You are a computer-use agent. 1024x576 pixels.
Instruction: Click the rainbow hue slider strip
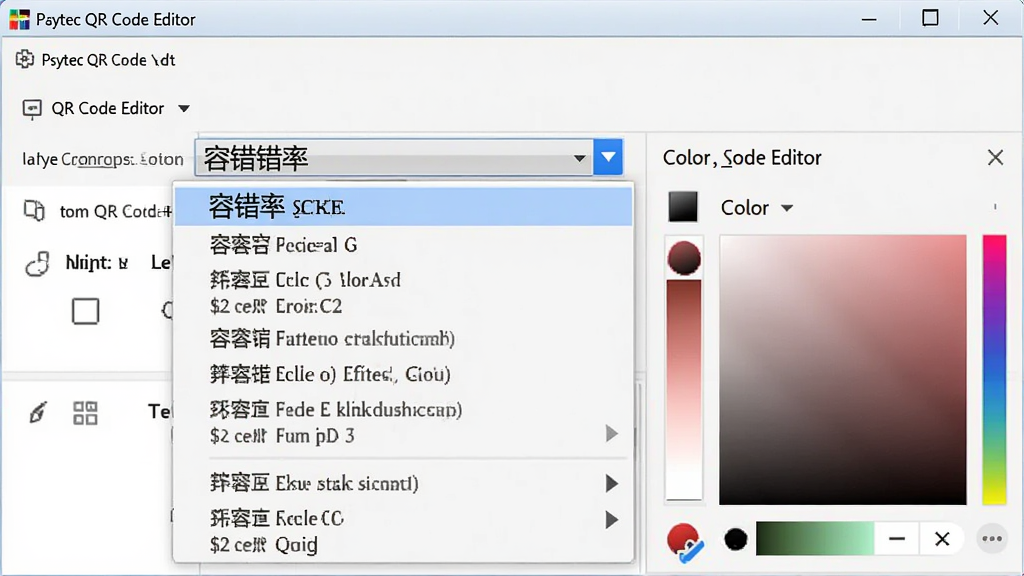[x=995, y=370]
